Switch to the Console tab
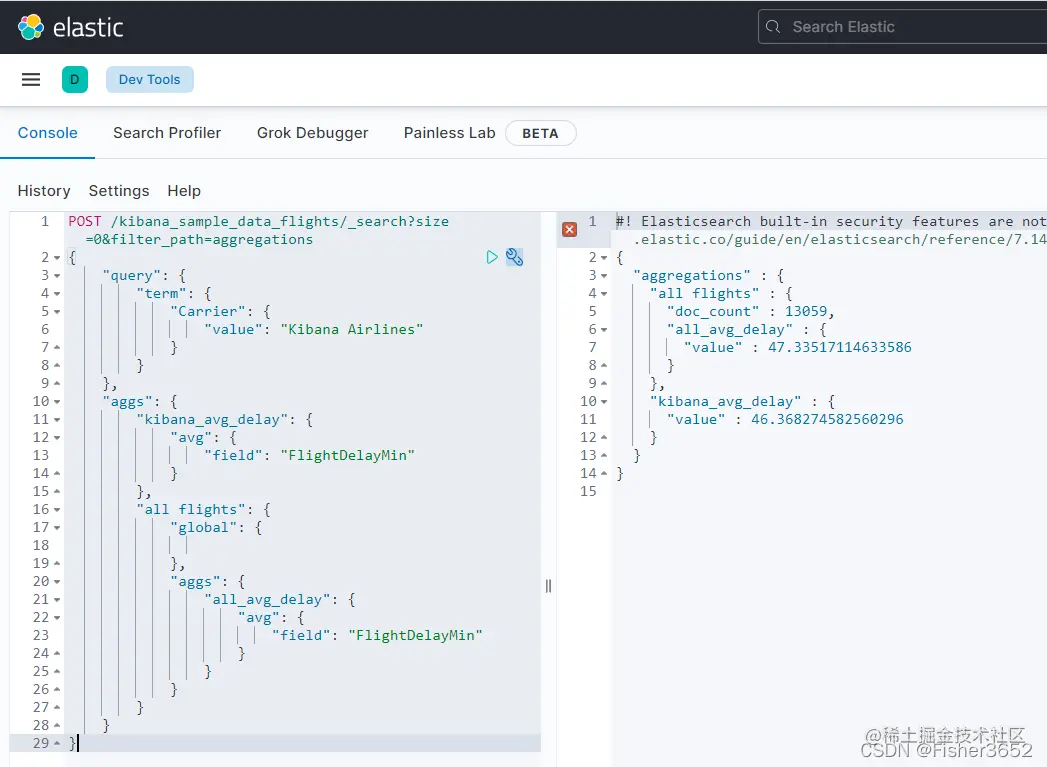This screenshot has width=1047, height=767. [x=47, y=133]
